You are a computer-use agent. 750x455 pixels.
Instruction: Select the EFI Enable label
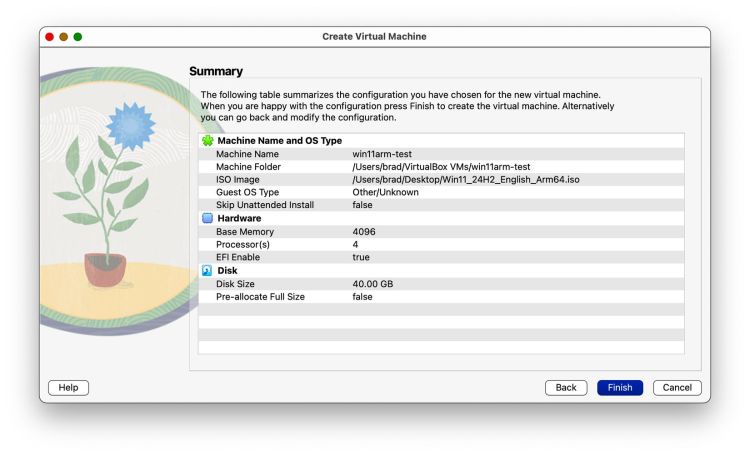click(238, 257)
